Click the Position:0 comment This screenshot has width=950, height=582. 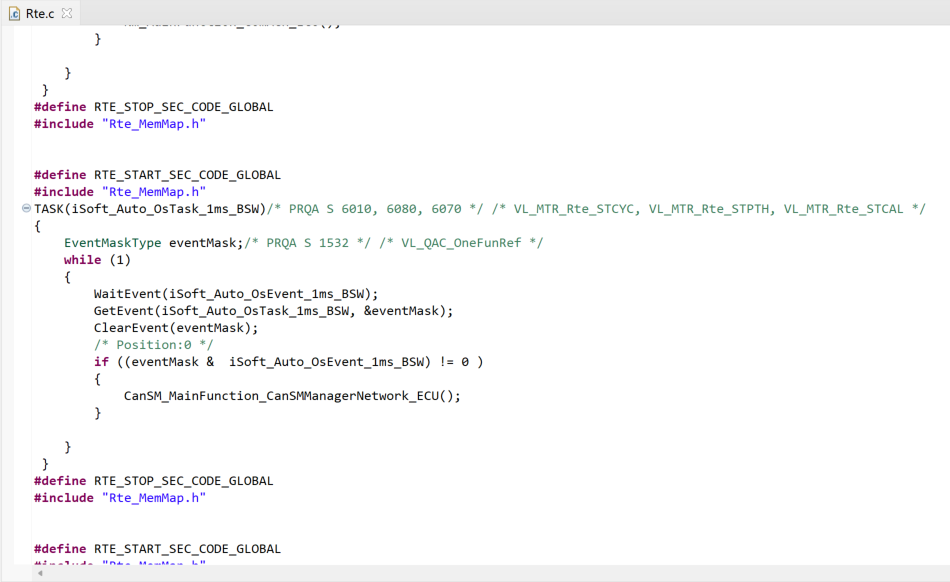[x=153, y=345]
